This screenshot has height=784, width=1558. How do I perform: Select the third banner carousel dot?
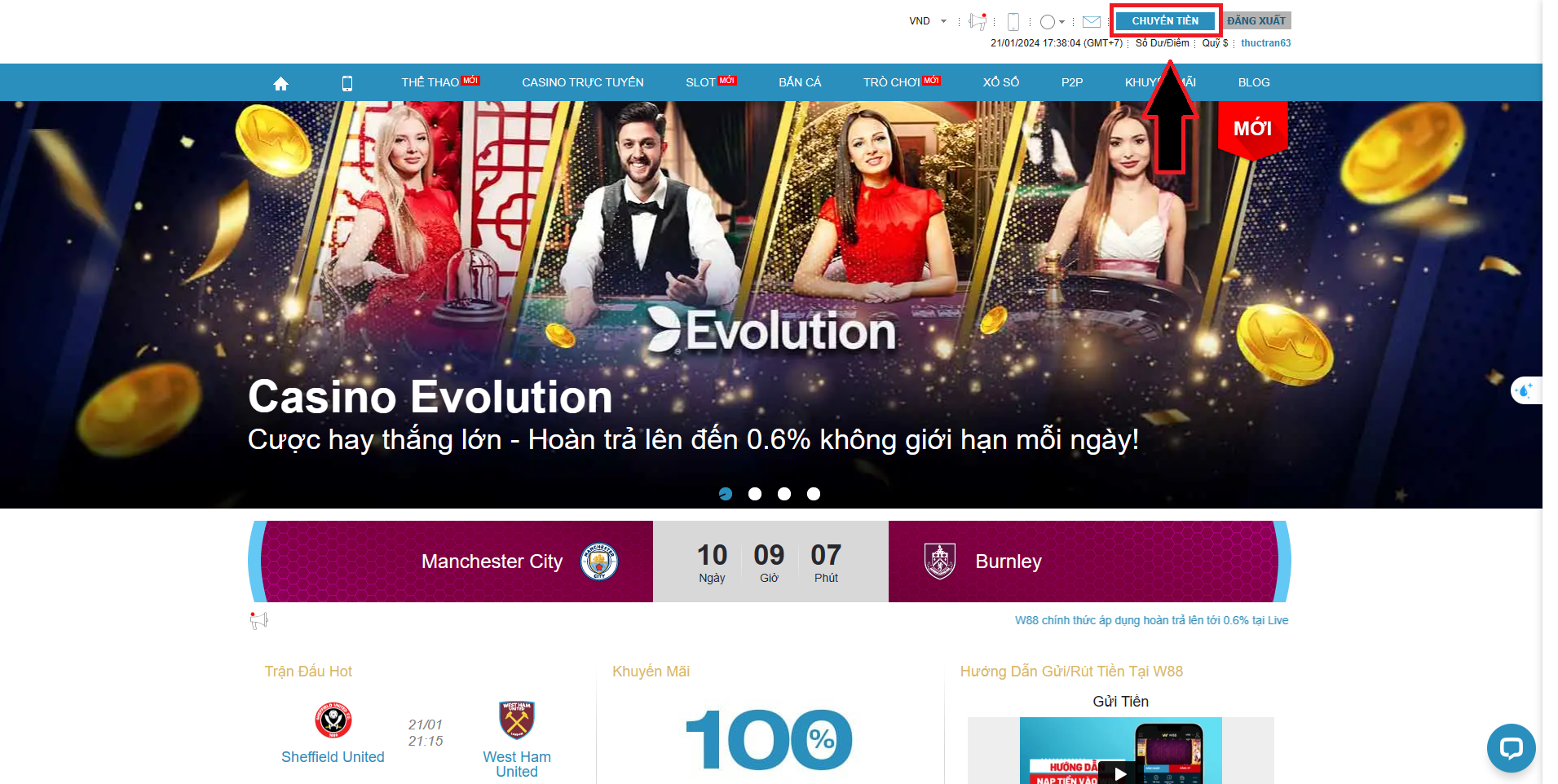(784, 494)
